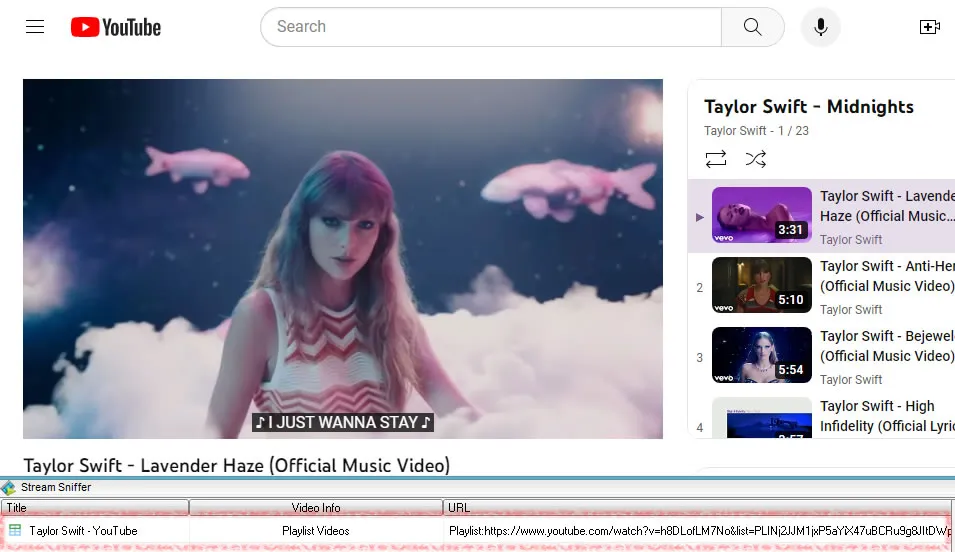955x552 pixels.
Task: Toggle playlist loop button
Action: click(x=716, y=159)
